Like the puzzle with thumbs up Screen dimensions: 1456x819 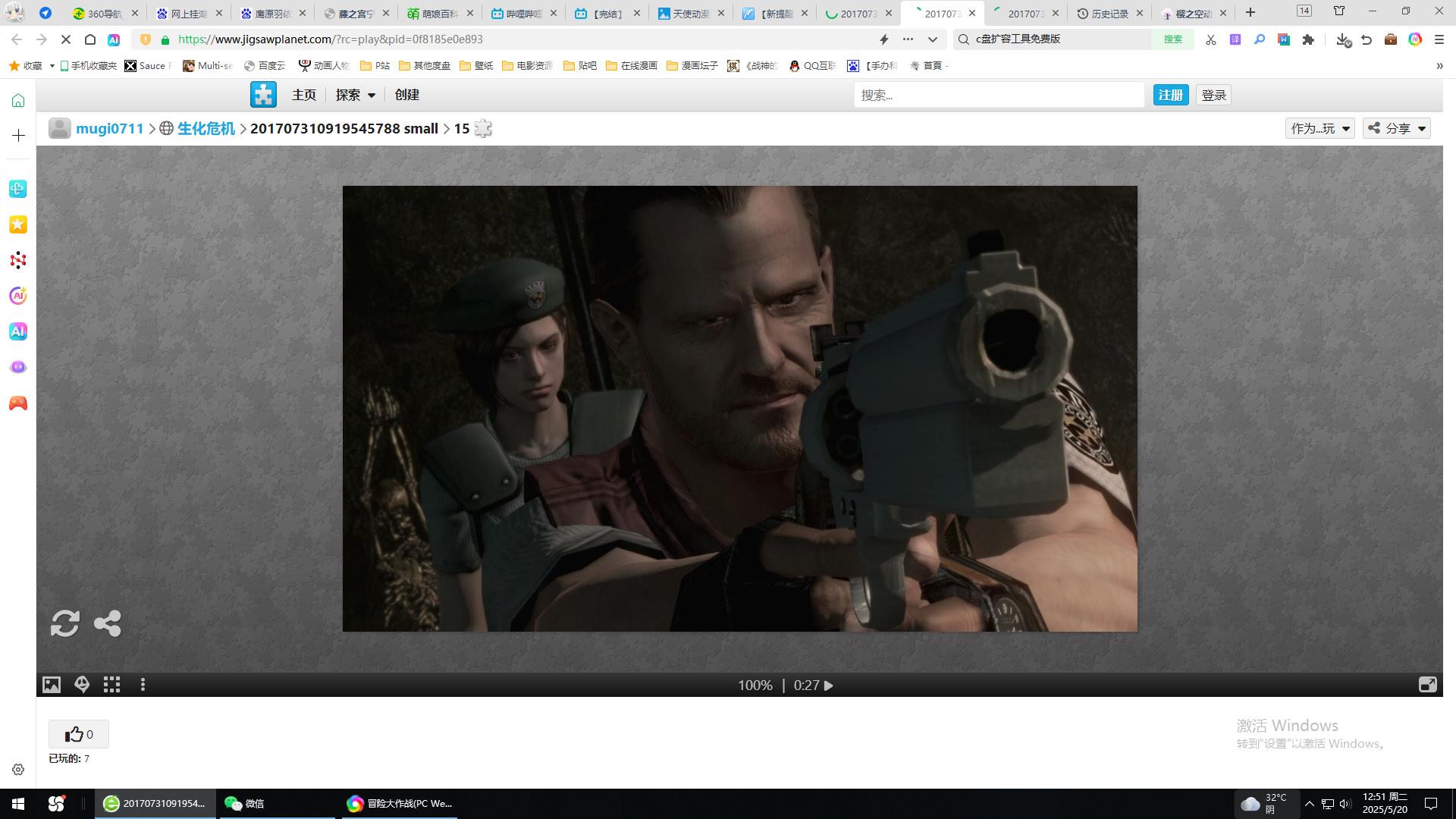point(79,734)
